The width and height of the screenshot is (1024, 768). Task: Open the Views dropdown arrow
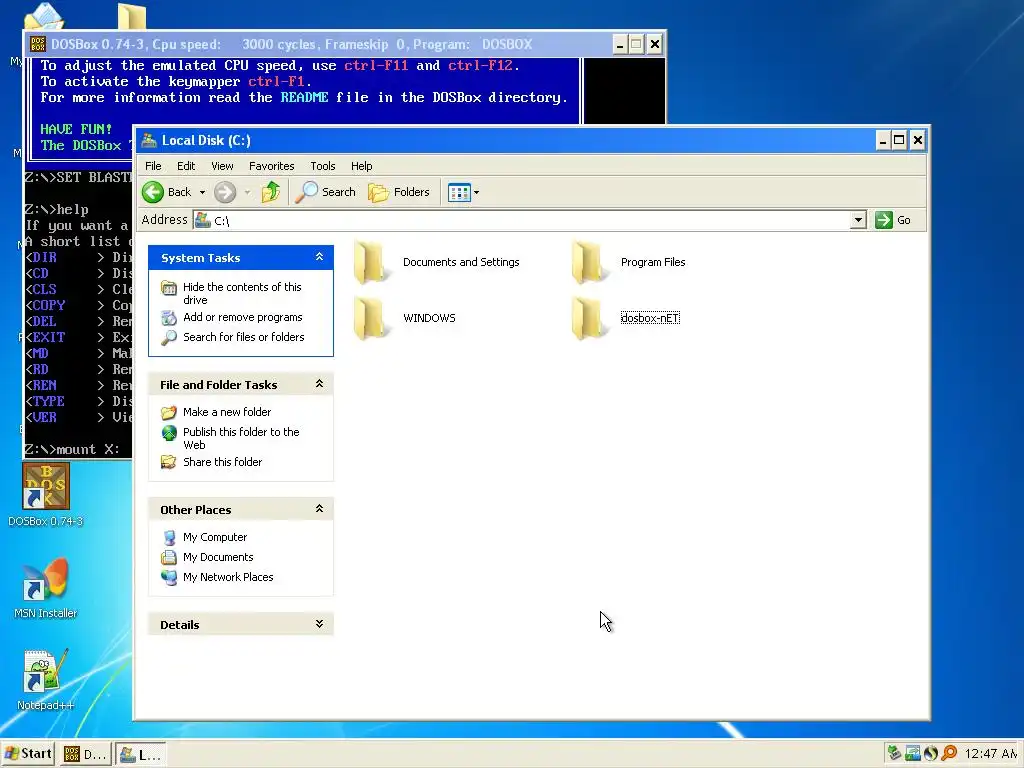[x=476, y=192]
